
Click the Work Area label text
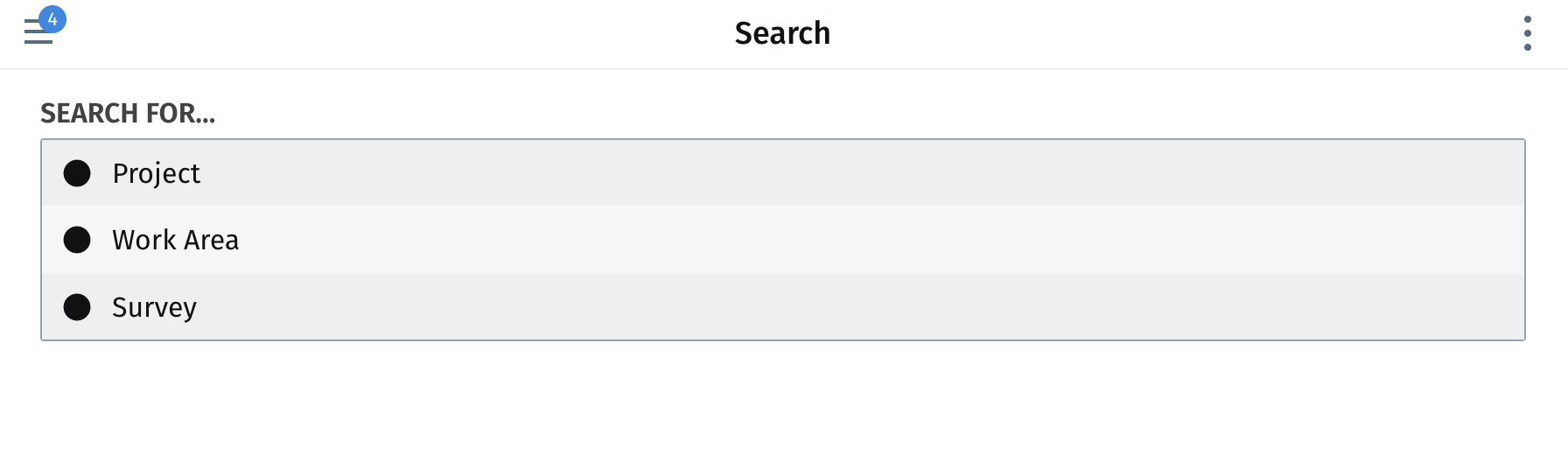click(175, 240)
